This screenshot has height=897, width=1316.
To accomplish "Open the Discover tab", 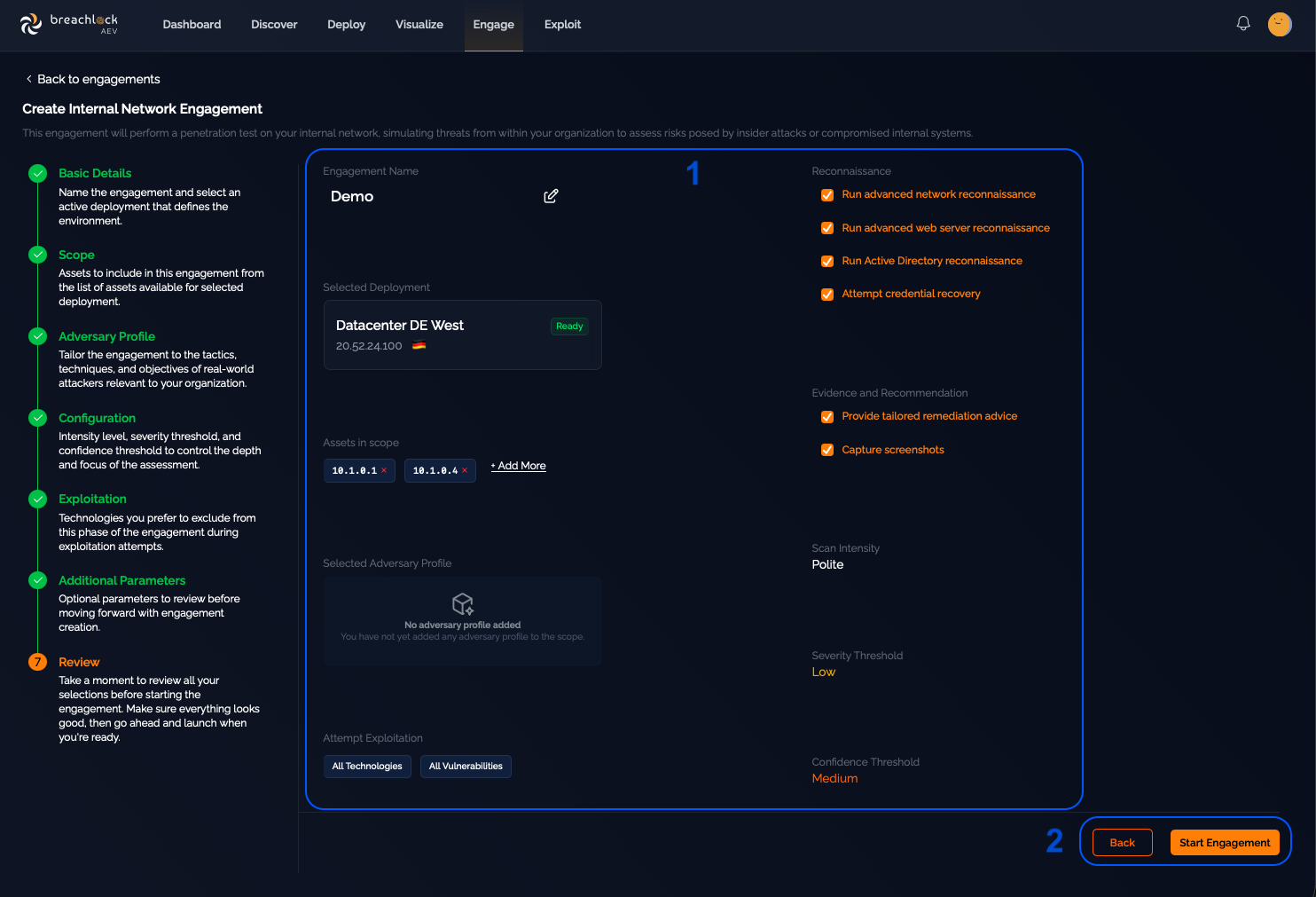I will click(x=274, y=25).
